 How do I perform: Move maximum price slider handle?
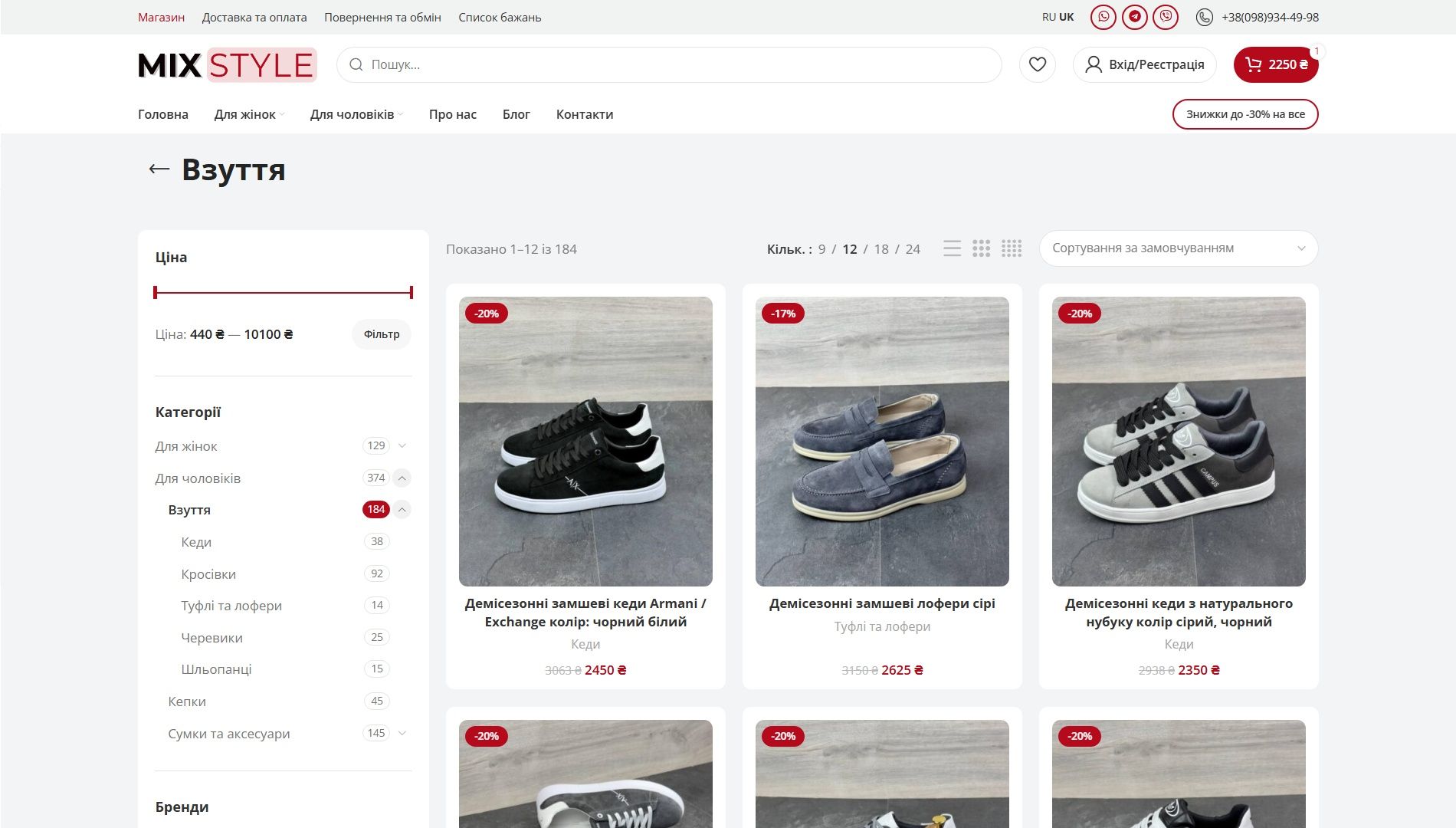[x=412, y=292]
